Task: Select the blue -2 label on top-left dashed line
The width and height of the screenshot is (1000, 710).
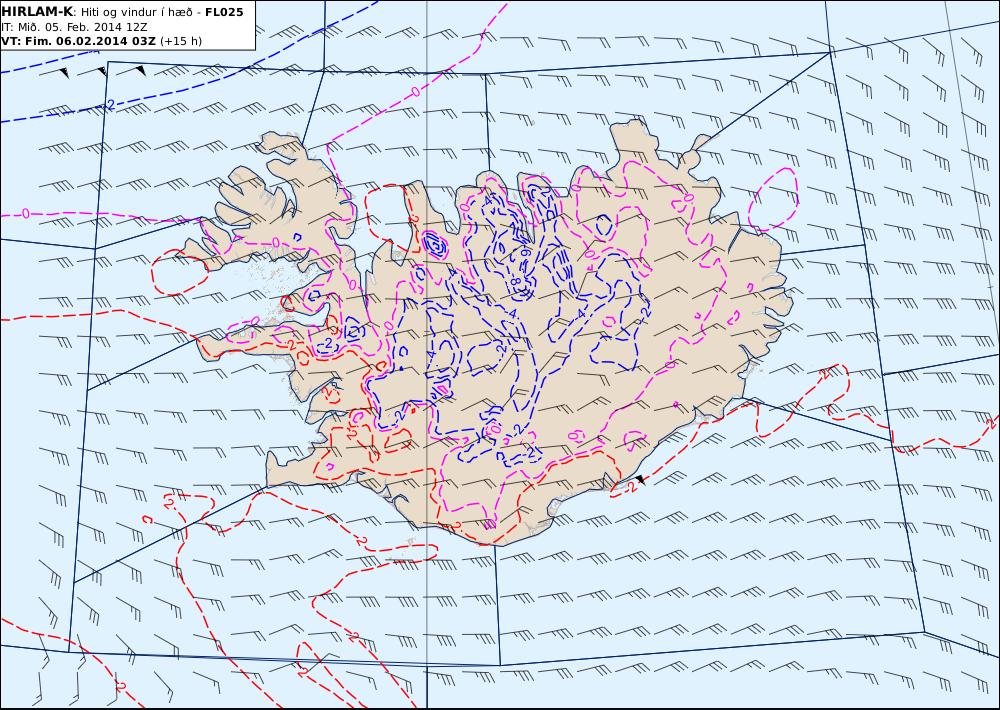Action: click(109, 105)
